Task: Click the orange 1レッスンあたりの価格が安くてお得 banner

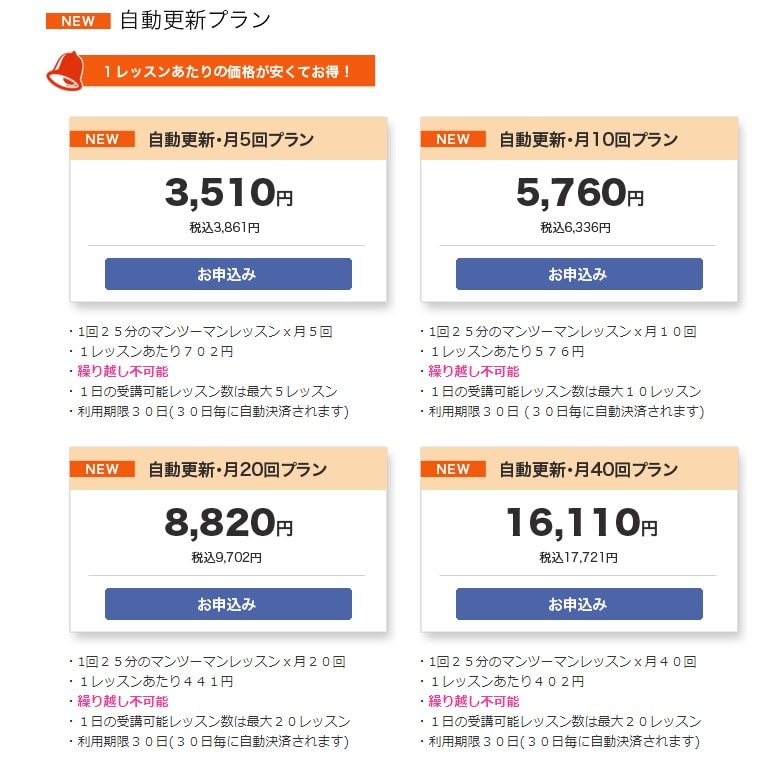Action: [228, 71]
